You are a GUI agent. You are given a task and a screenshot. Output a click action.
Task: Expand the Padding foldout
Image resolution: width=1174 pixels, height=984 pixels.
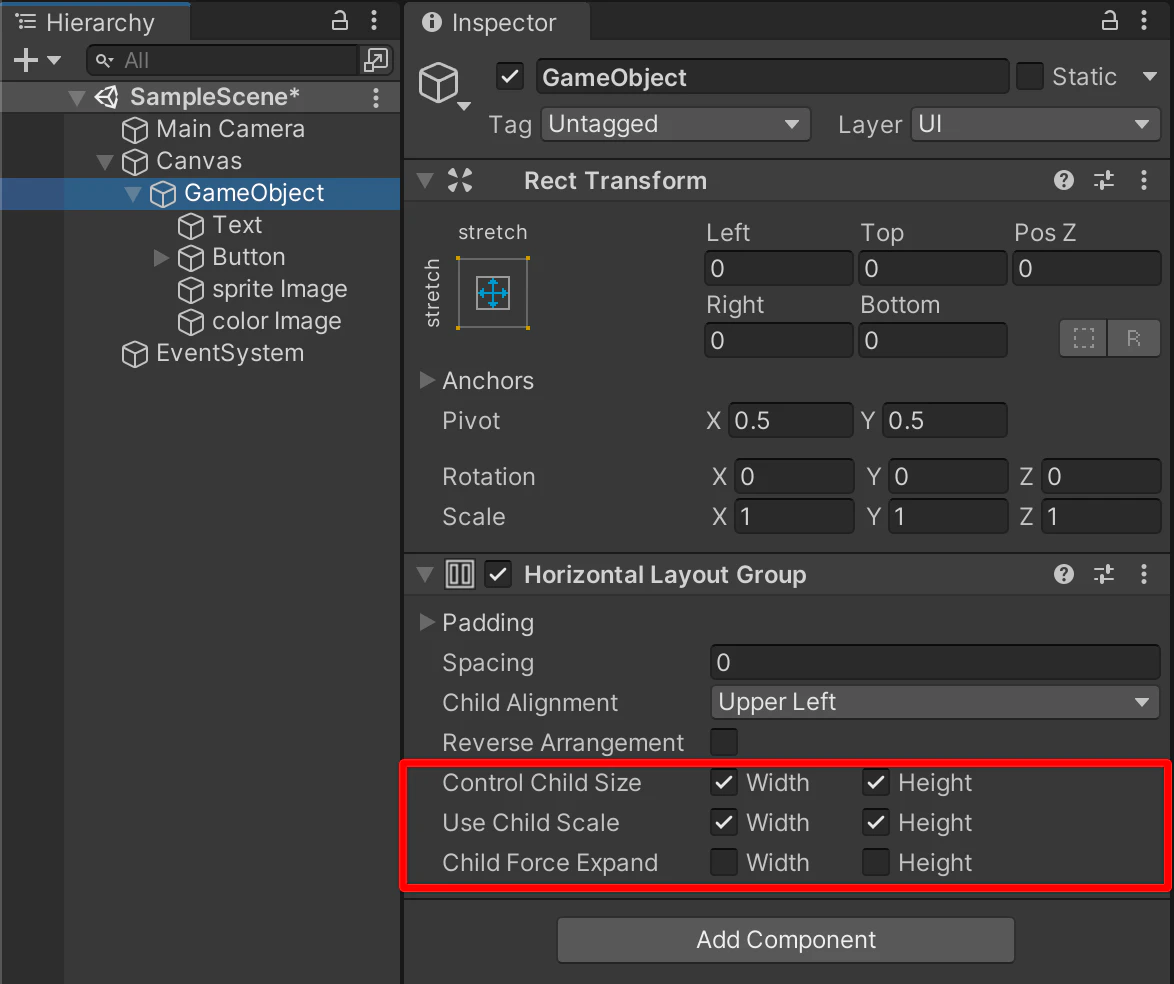[427, 622]
